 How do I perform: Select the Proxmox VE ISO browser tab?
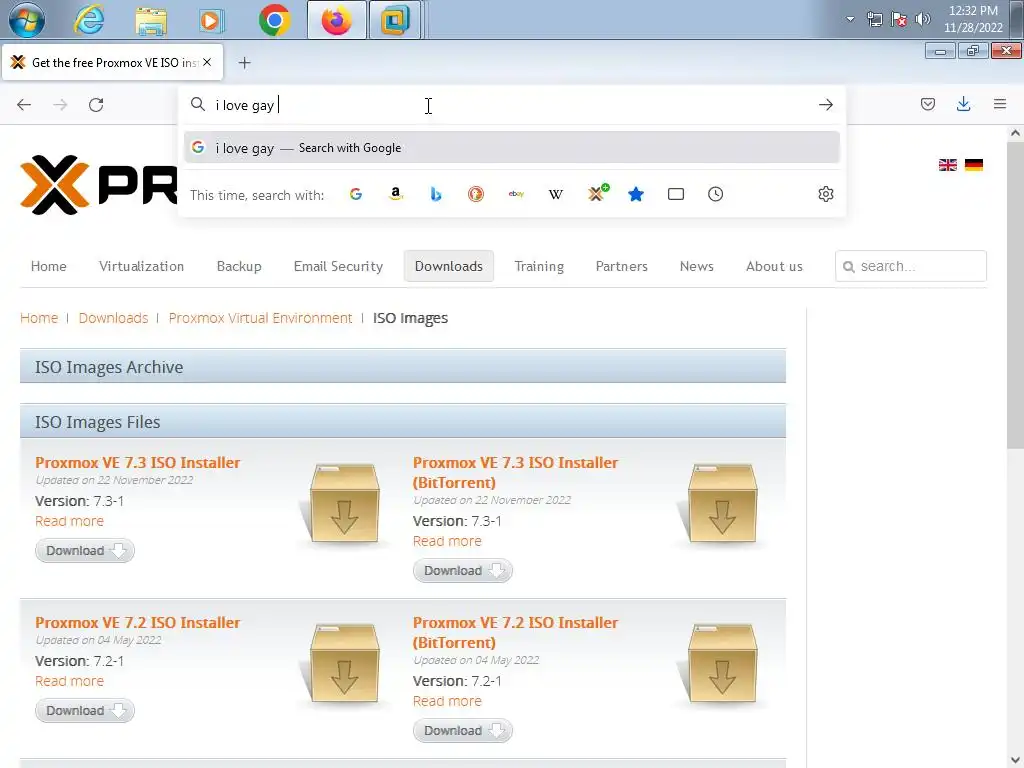coord(112,63)
